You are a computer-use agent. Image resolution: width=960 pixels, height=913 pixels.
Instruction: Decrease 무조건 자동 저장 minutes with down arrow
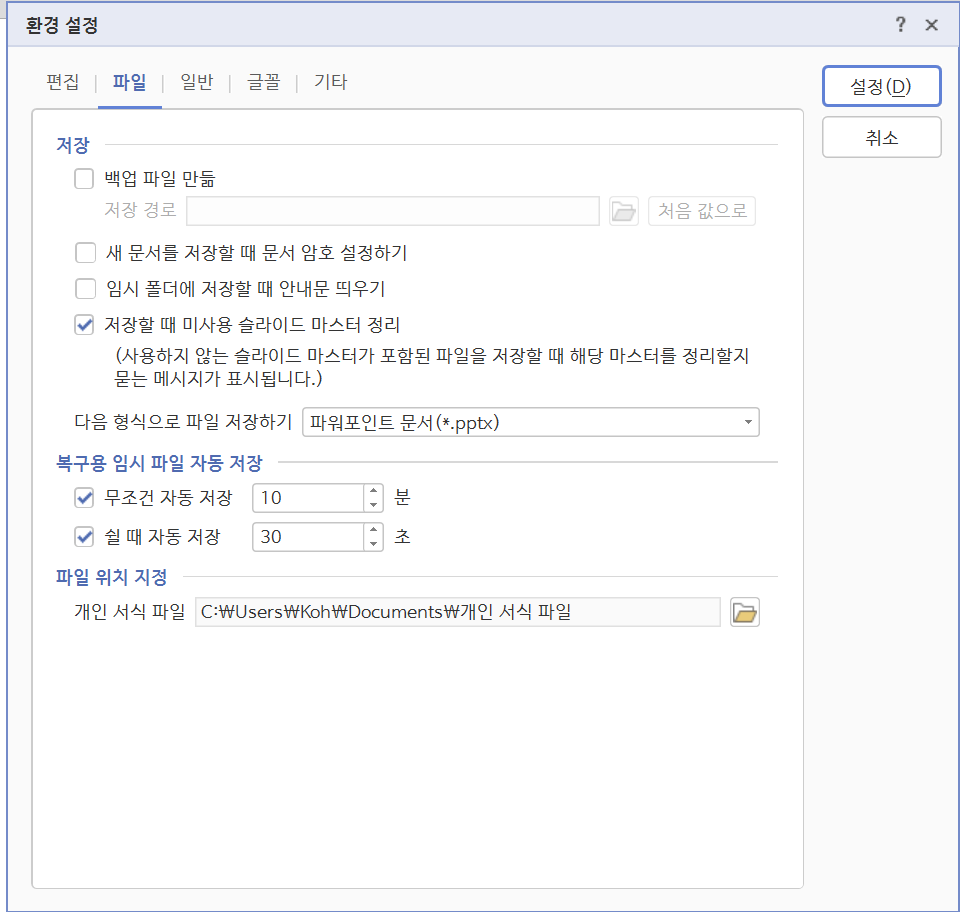click(373, 505)
